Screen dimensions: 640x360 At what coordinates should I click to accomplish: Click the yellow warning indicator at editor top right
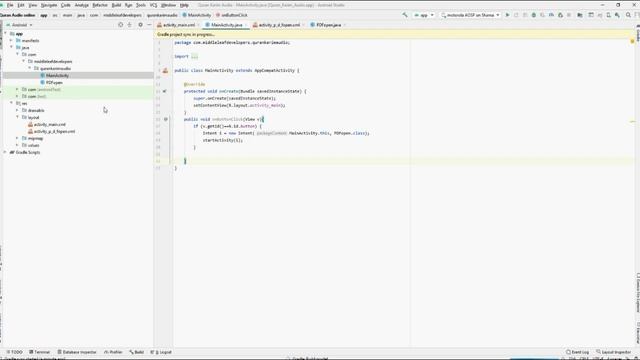(632, 42)
